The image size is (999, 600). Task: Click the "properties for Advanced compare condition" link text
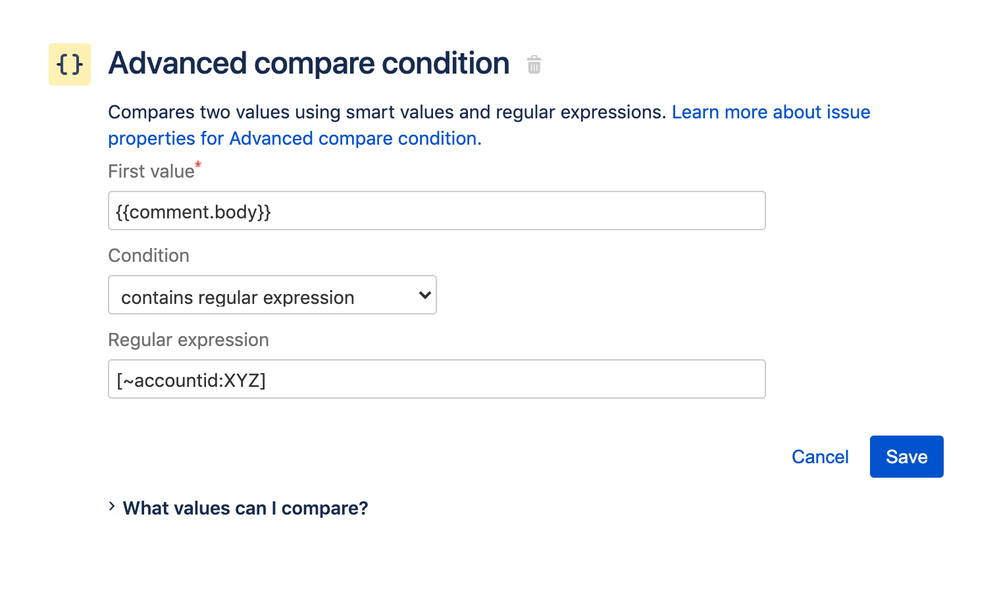294,138
